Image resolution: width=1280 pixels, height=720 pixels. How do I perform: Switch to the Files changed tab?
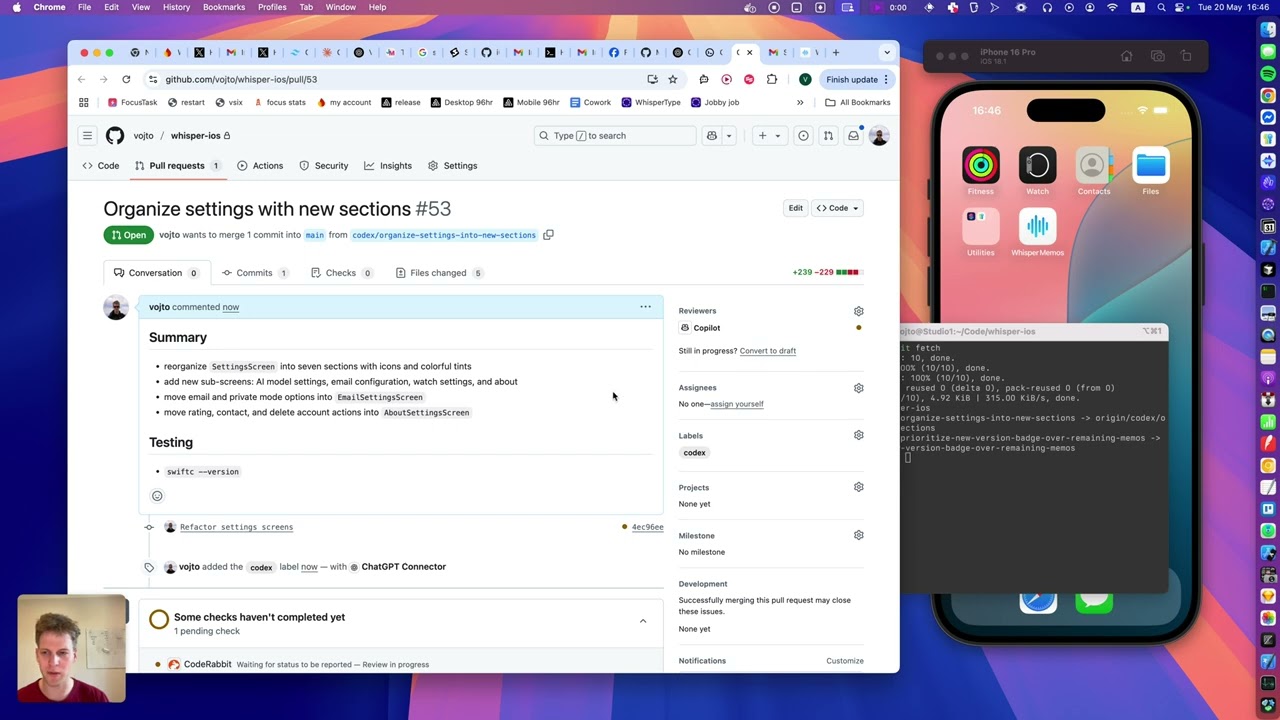438,273
